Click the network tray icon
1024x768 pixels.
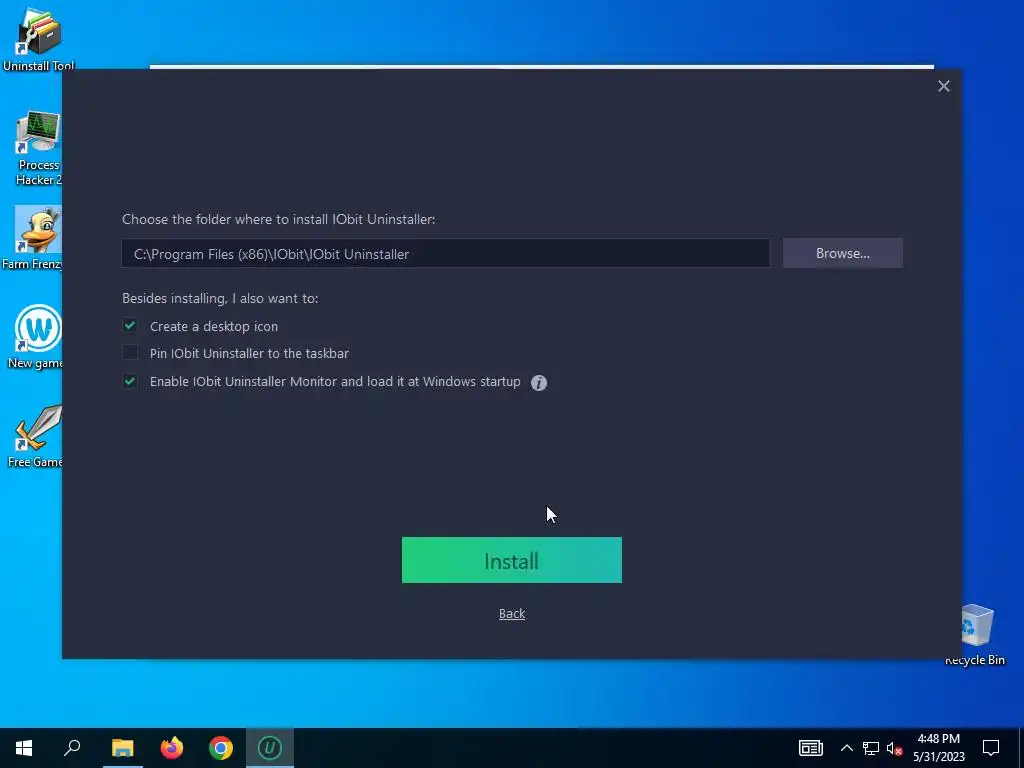pyautogui.click(x=871, y=748)
